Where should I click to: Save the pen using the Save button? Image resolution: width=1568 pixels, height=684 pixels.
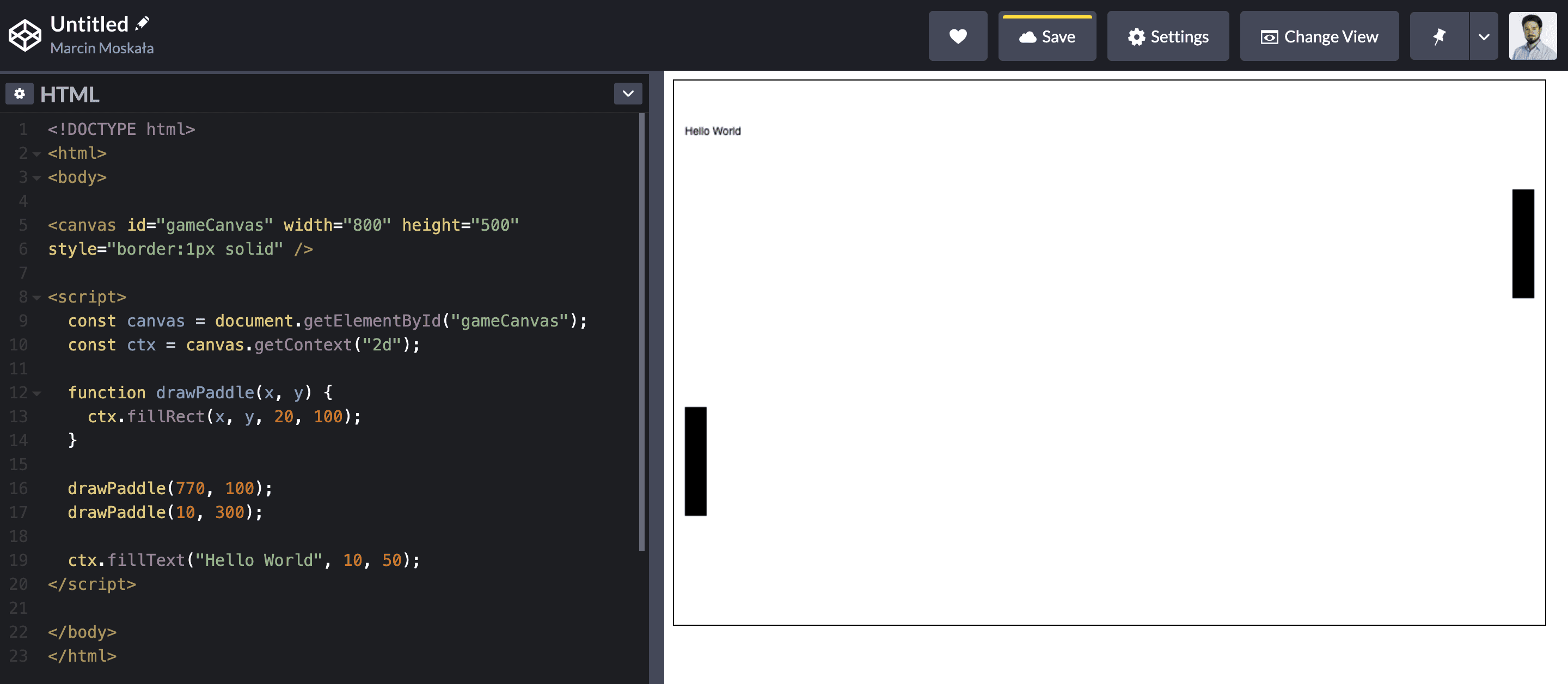[1046, 36]
